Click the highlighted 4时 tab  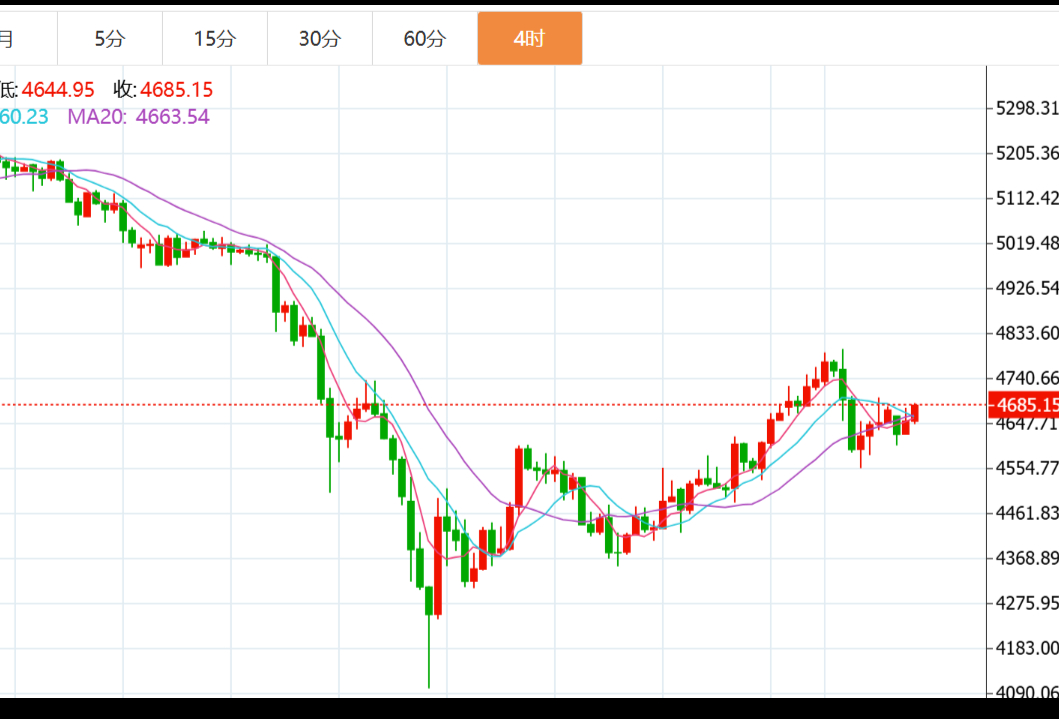(x=529, y=39)
